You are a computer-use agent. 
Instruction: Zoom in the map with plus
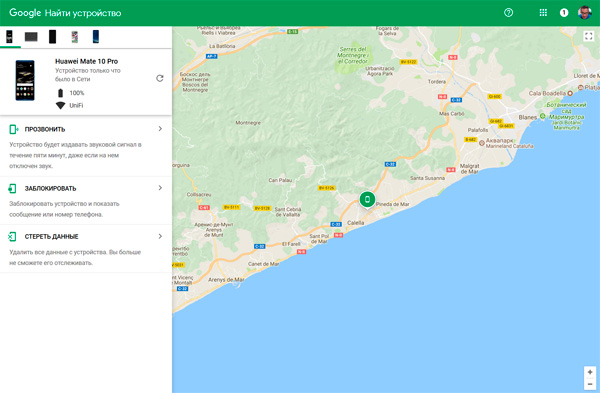coord(590,372)
